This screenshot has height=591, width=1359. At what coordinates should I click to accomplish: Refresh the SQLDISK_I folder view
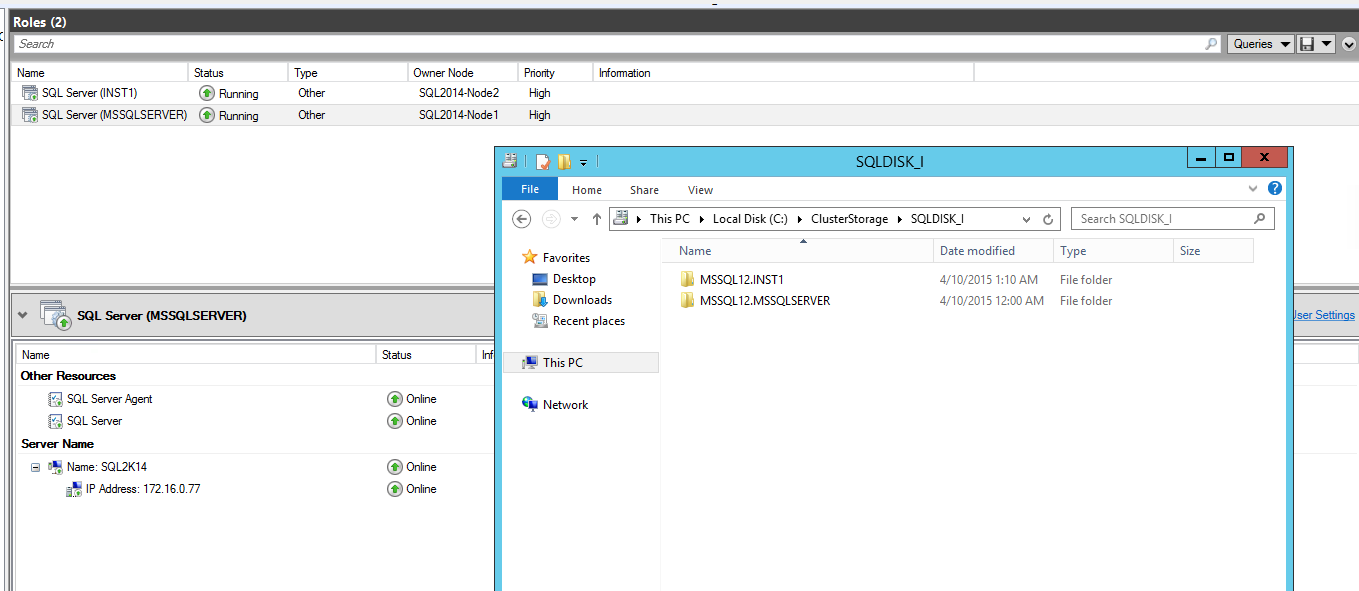click(1048, 219)
